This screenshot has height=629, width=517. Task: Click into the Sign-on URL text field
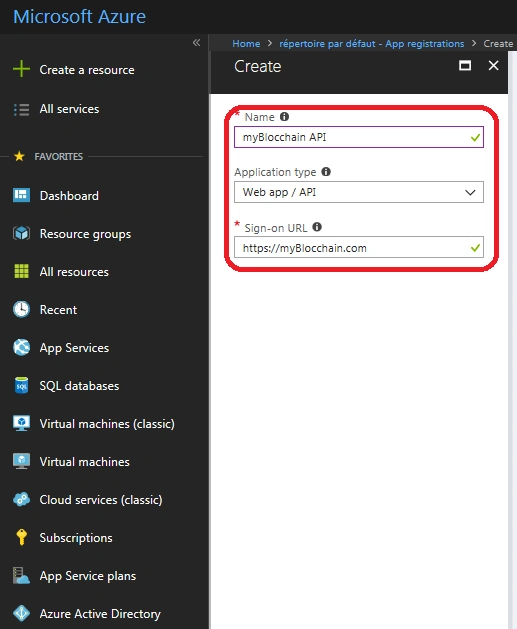tap(359, 248)
